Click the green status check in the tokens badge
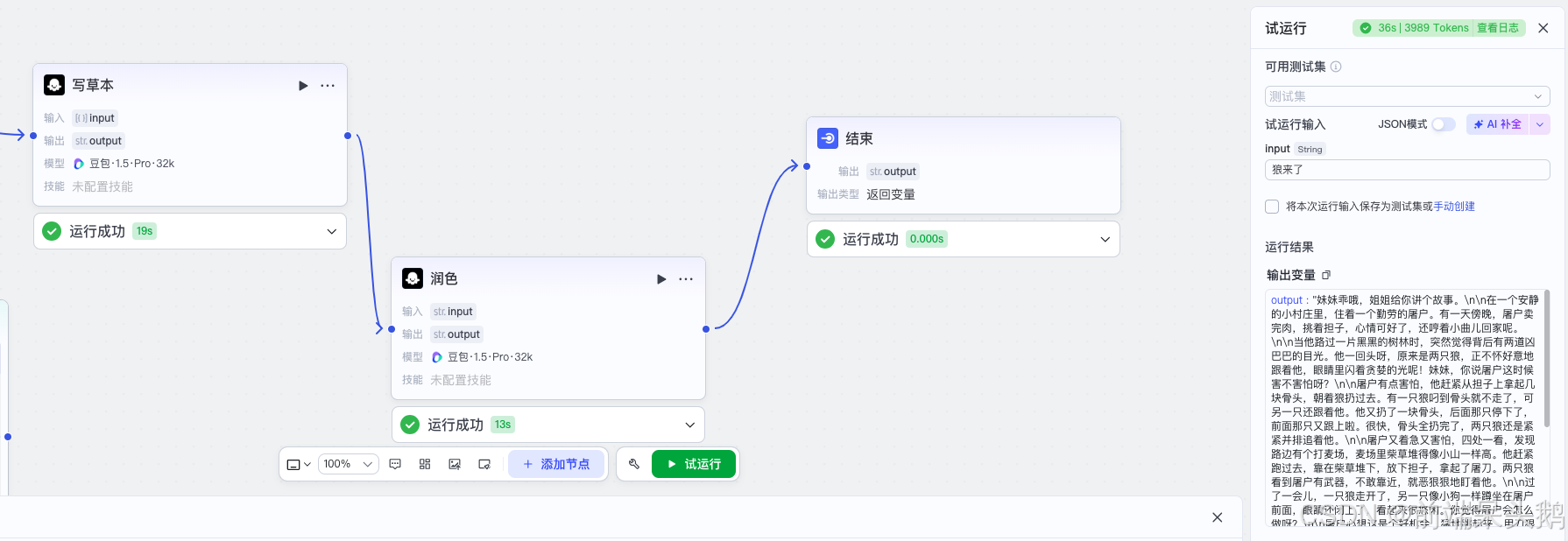Image resolution: width=1568 pixels, height=541 pixels. click(1366, 28)
